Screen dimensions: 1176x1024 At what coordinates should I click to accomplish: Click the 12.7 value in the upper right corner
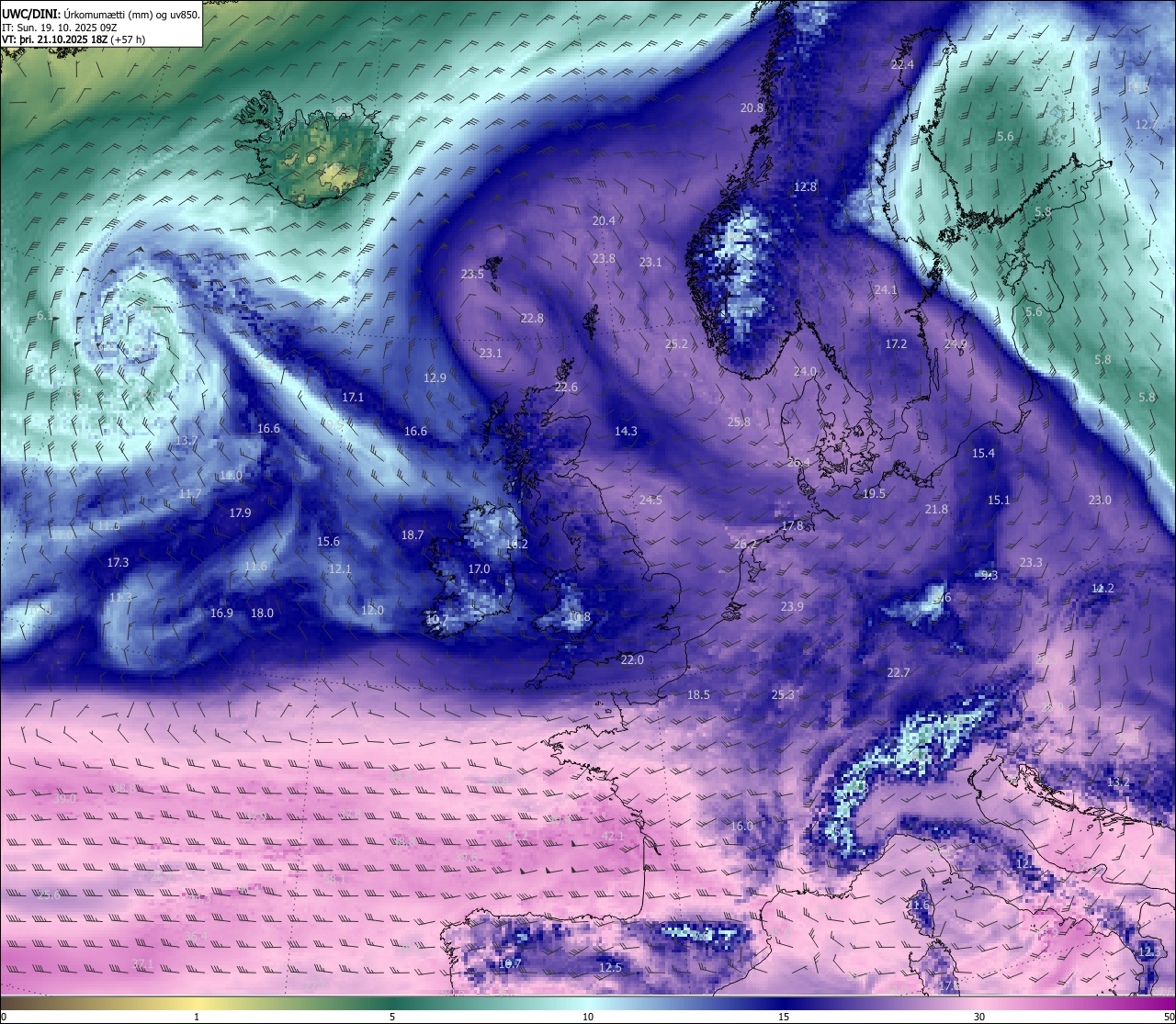pyautogui.click(x=1147, y=124)
